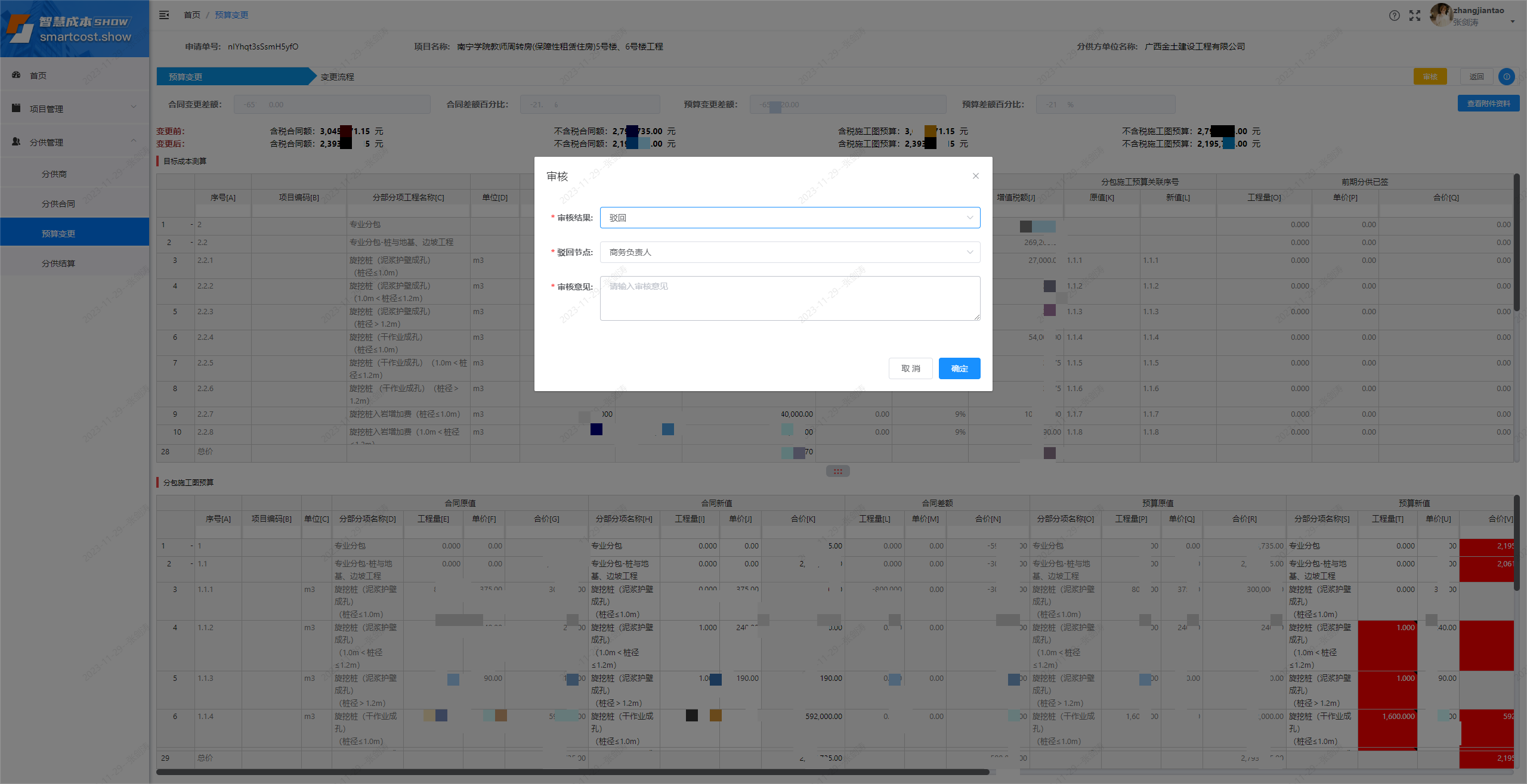Click the 首页 dashboard icon in sidebar
Image resolution: width=1527 pixels, height=784 pixels.
click(16, 75)
